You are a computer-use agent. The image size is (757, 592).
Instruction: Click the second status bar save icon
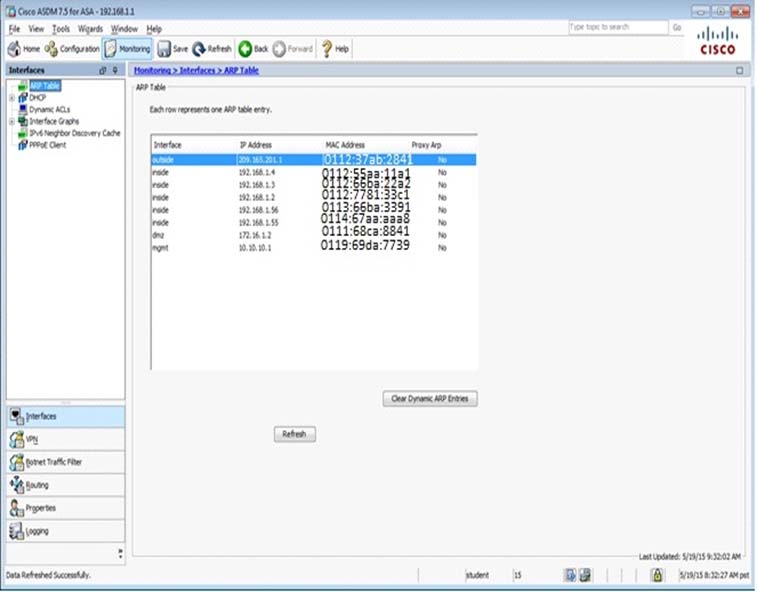tap(585, 575)
